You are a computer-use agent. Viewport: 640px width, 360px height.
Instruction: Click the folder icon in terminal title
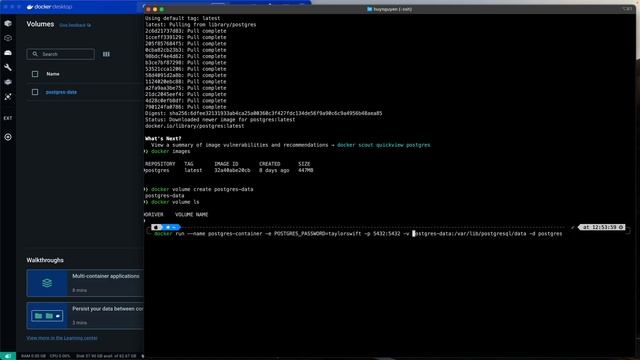pos(369,9)
